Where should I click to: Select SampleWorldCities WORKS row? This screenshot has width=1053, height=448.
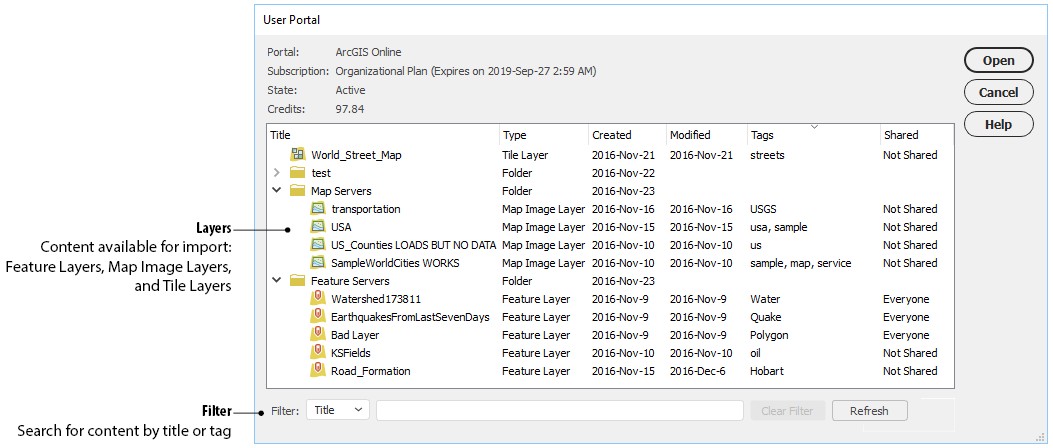click(610, 263)
